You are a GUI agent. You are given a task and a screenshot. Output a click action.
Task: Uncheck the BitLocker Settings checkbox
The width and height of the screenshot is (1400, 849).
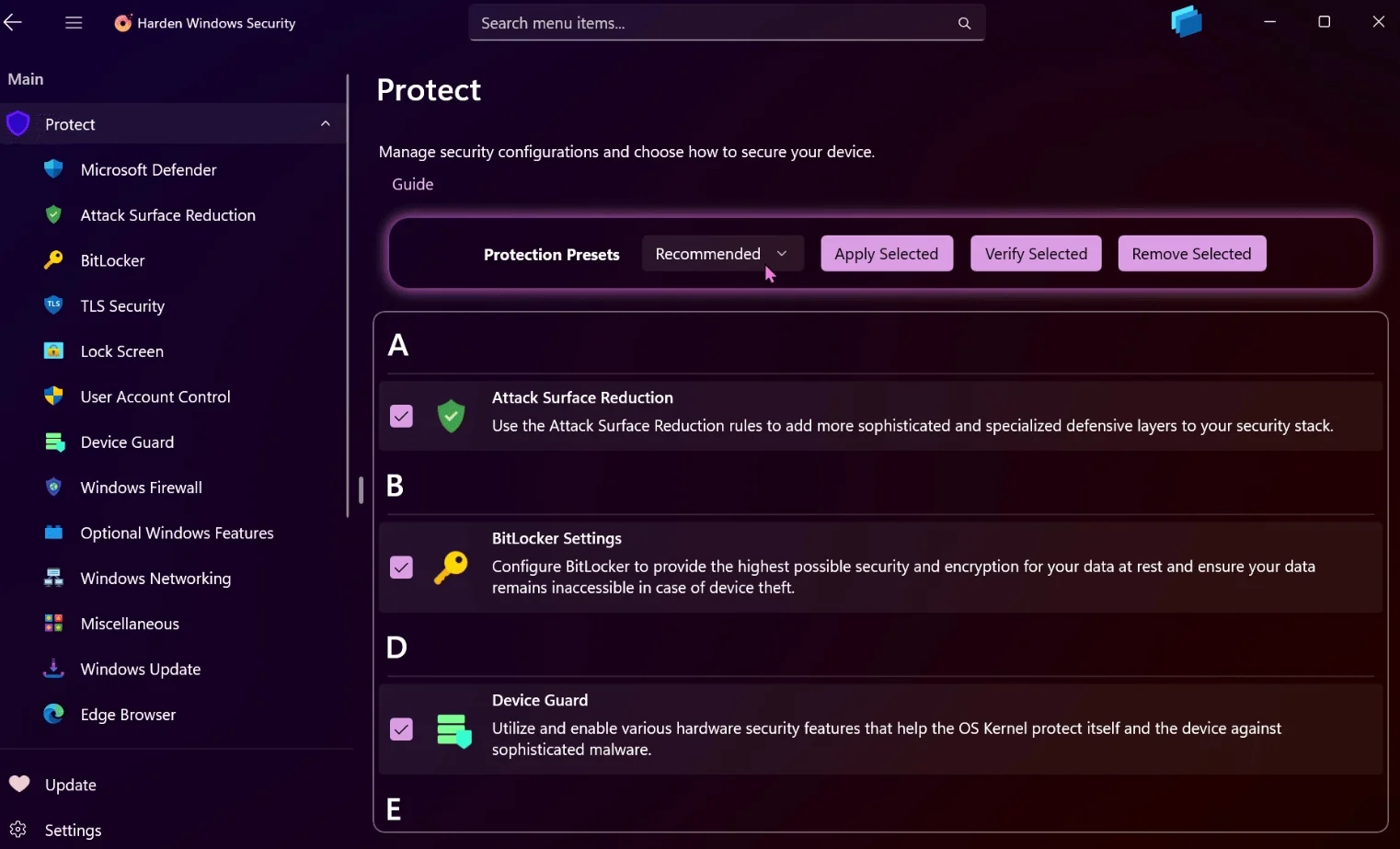tap(400, 568)
